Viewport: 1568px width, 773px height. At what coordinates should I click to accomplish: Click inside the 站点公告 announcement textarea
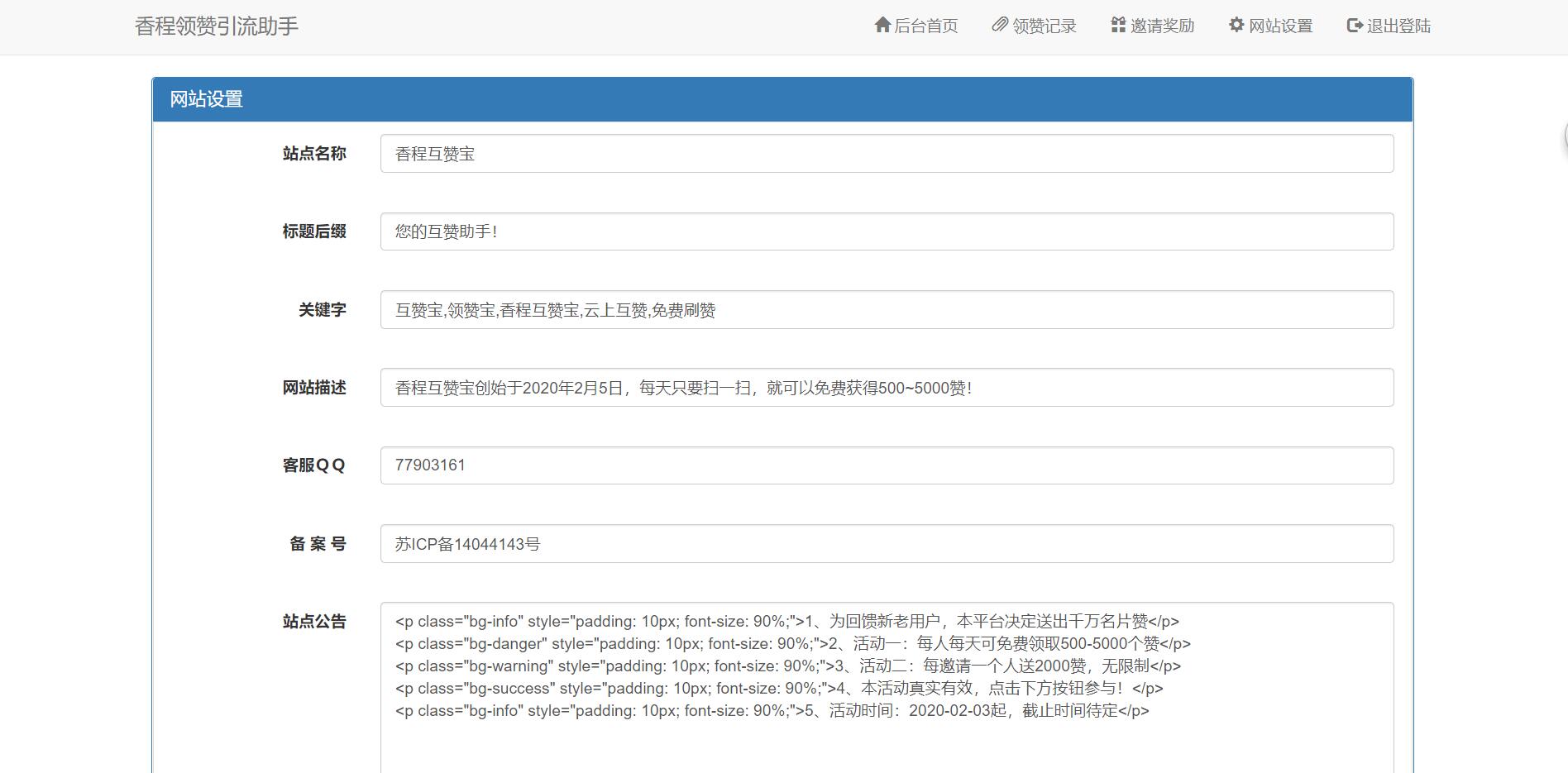coord(885,678)
